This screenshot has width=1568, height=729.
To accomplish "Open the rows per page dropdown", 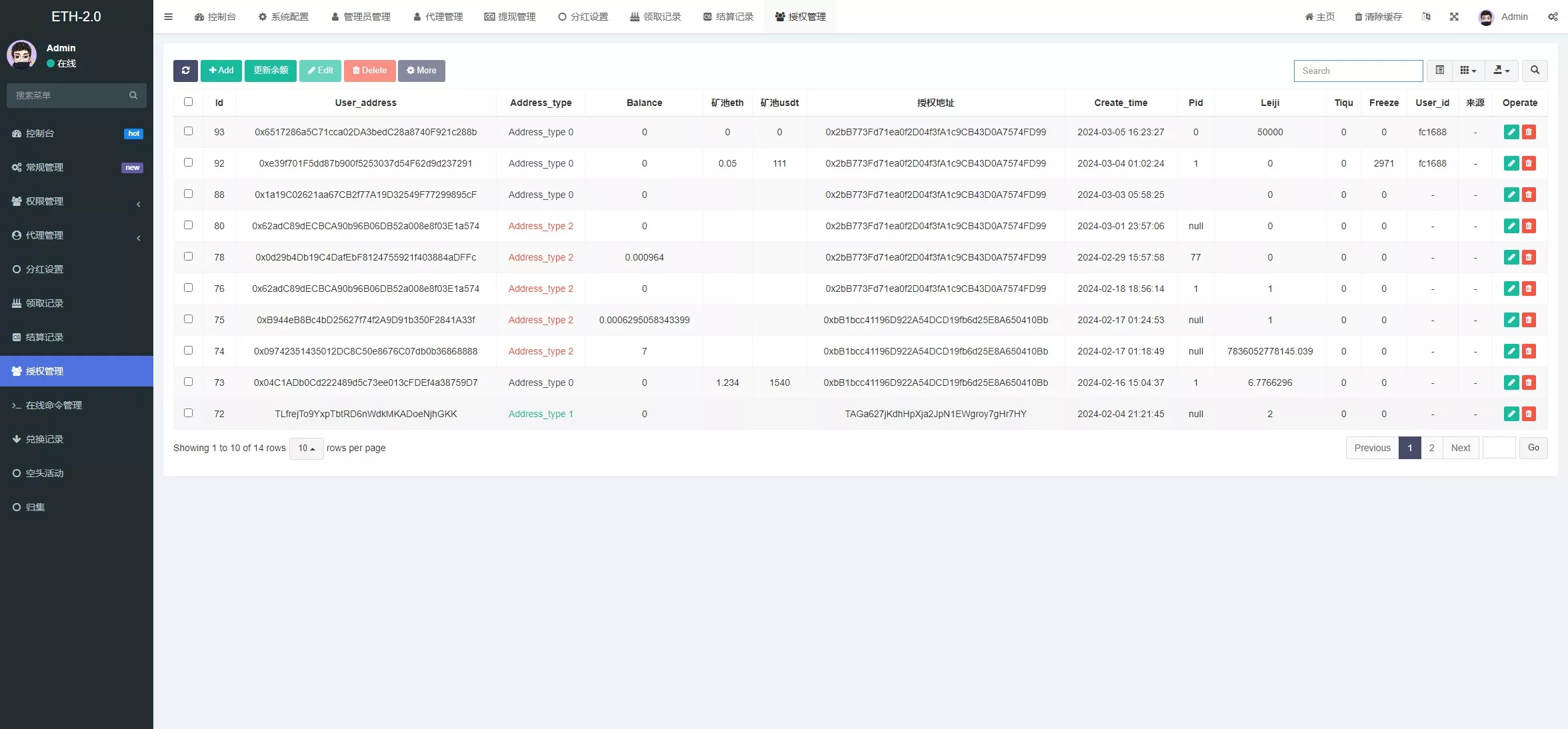I will point(306,448).
